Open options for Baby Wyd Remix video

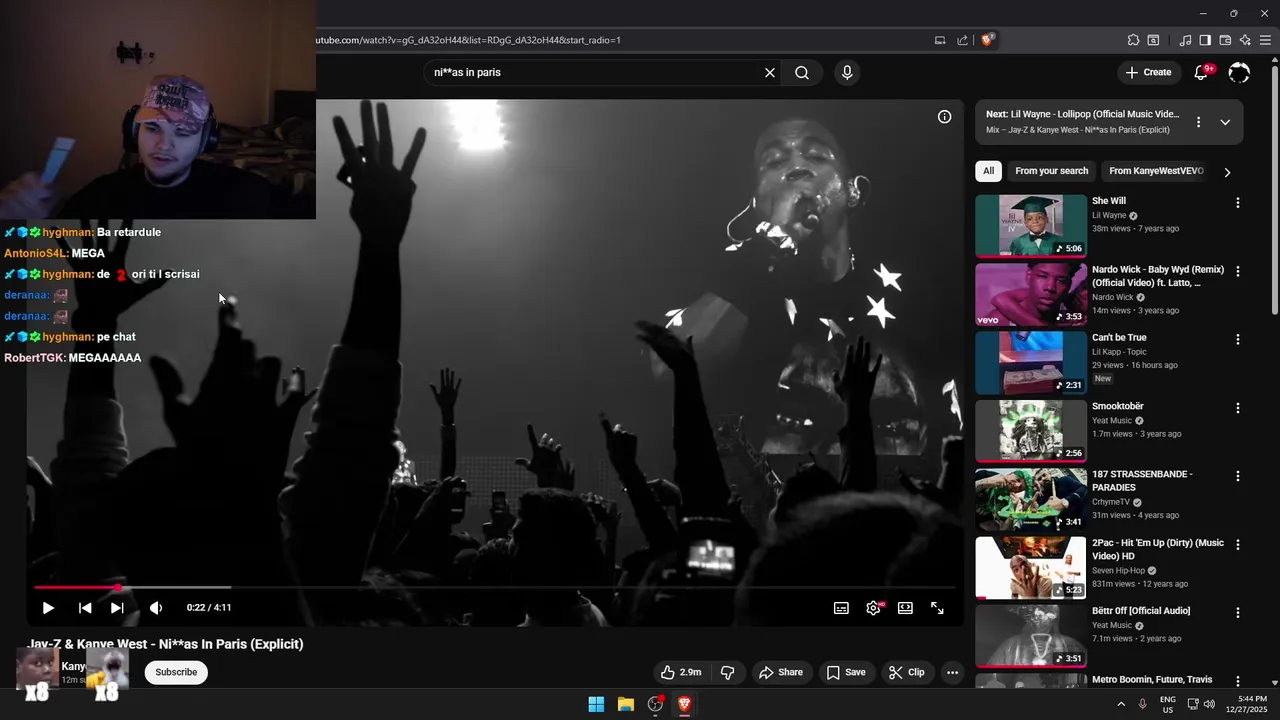(x=1238, y=271)
